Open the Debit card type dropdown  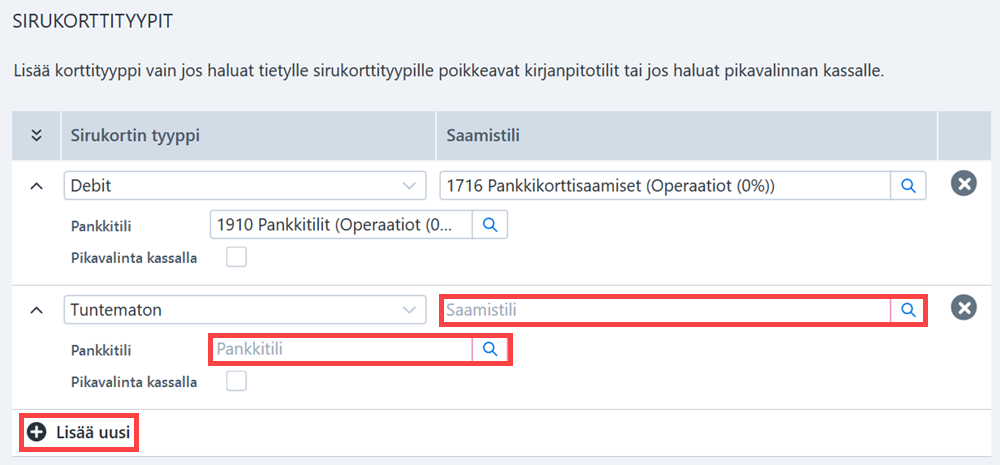click(245, 186)
